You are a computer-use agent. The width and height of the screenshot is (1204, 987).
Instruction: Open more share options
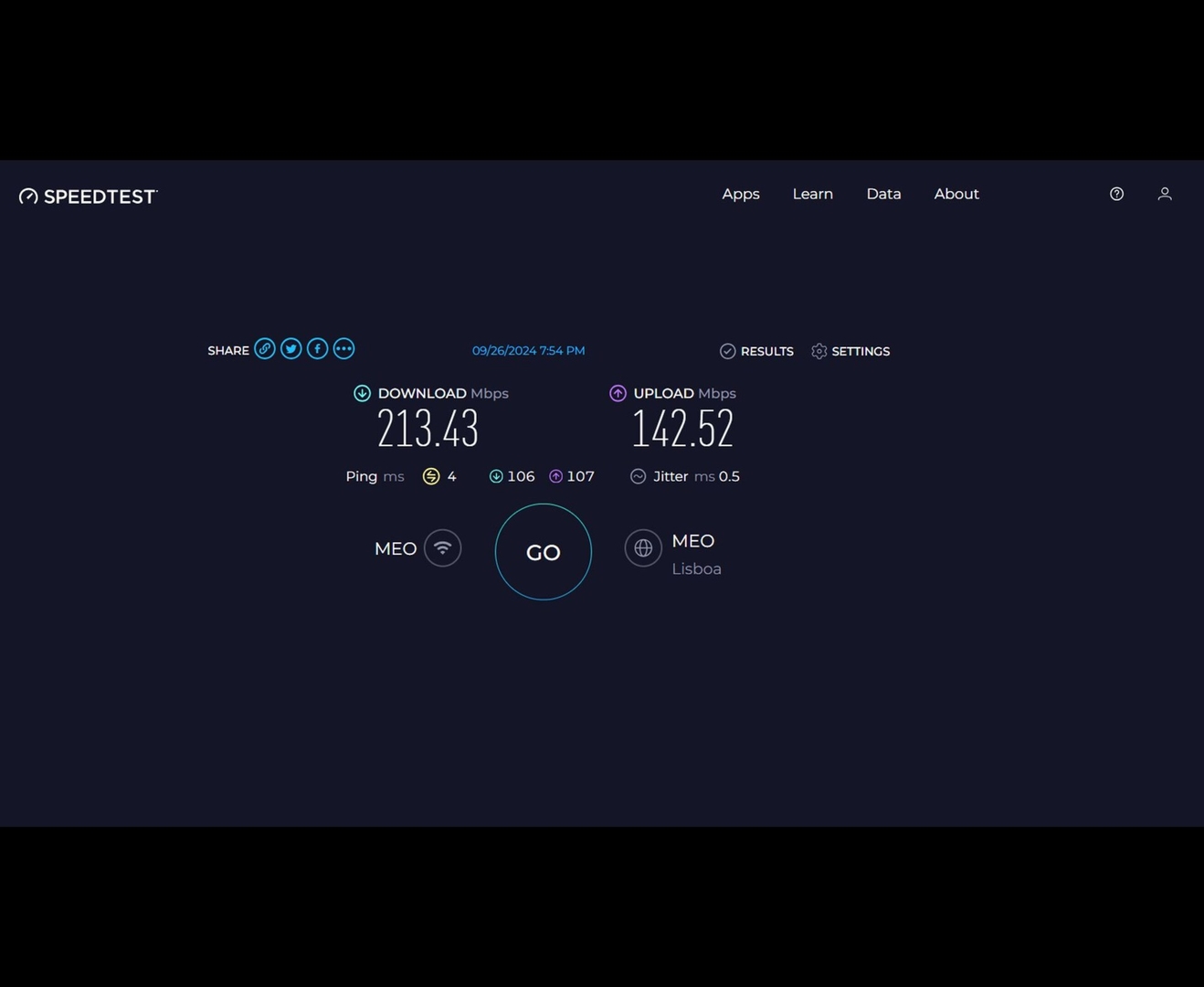pos(343,349)
